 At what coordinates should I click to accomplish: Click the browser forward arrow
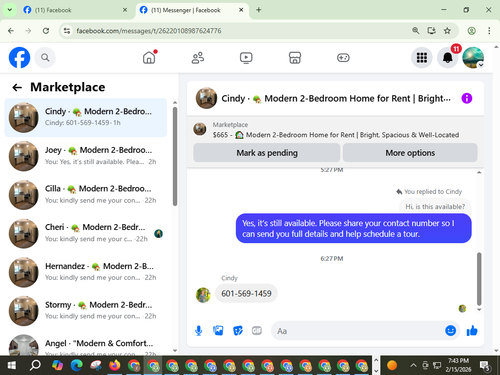28,31
